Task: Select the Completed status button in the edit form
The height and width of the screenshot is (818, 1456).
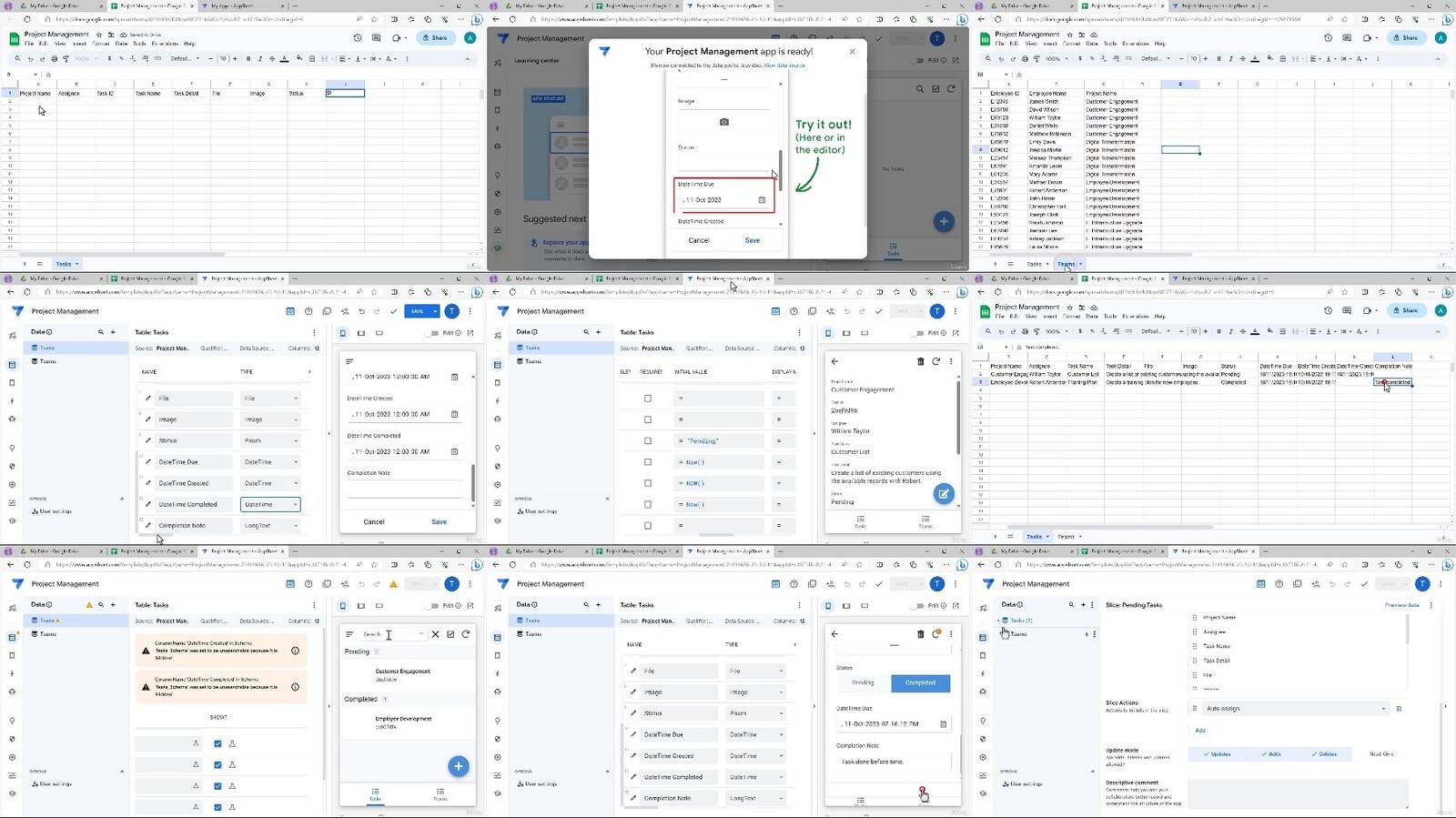Action: click(920, 682)
